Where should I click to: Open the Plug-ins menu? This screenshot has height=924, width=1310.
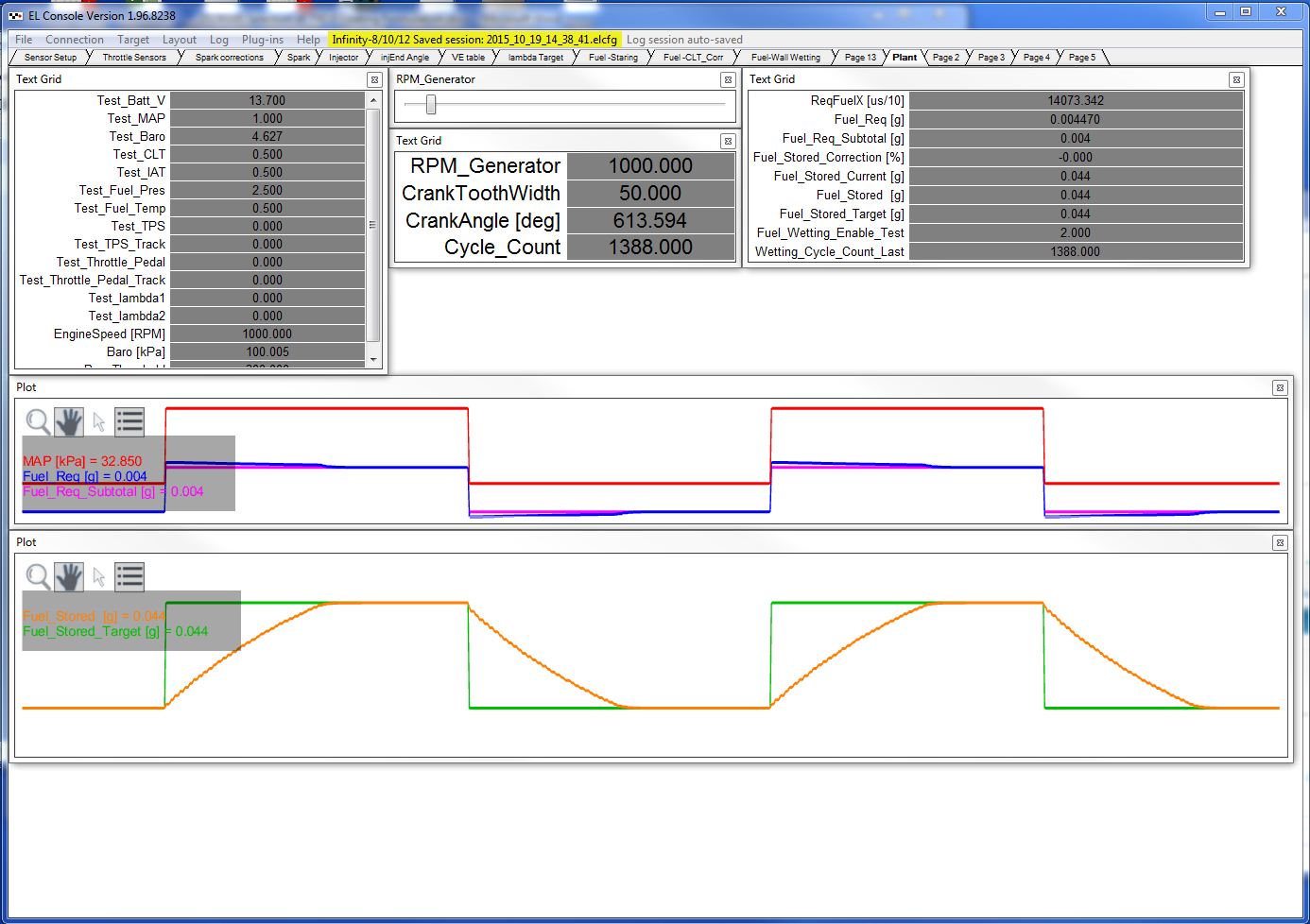(x=262, y=40)
